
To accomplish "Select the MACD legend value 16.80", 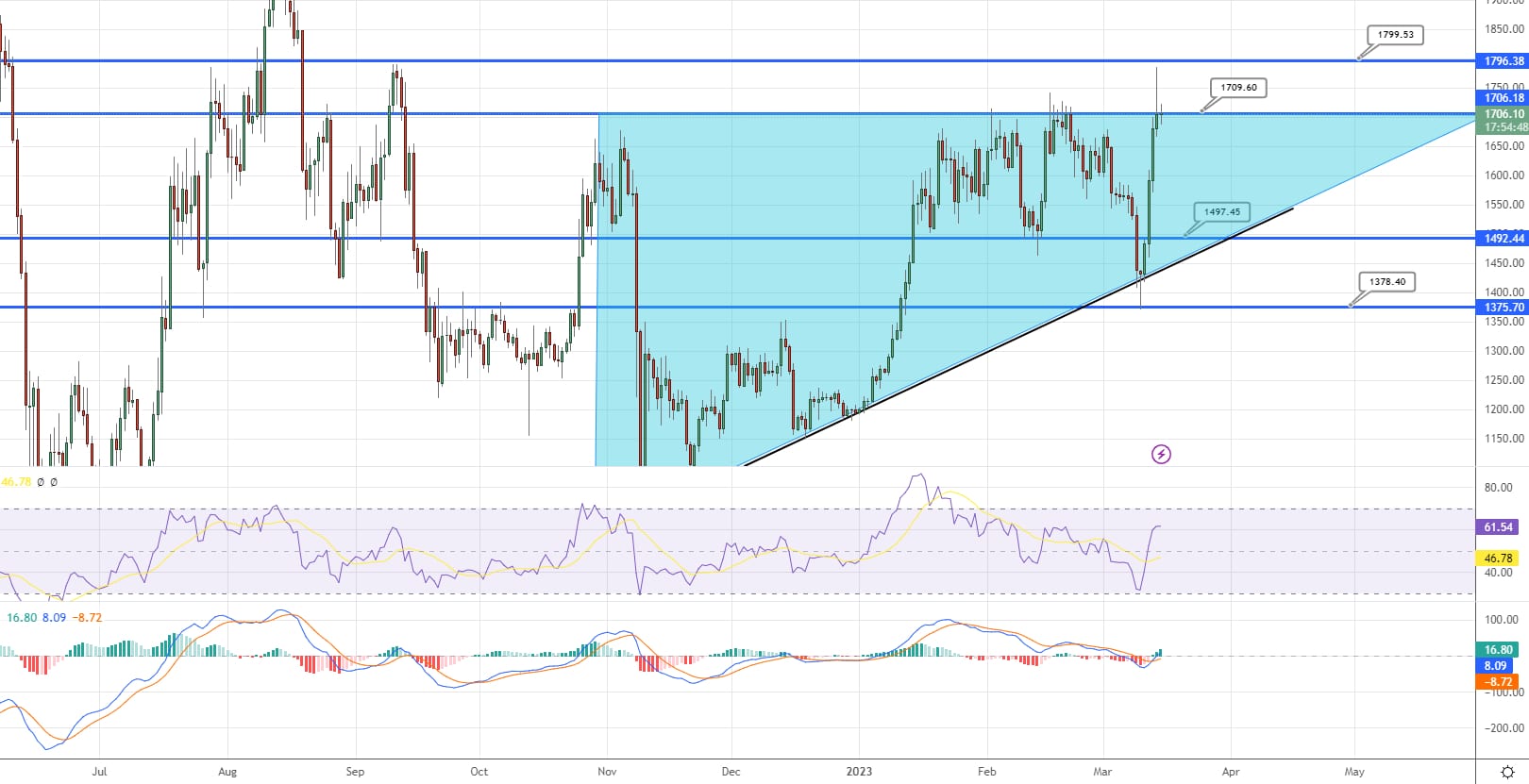I will [22, 618].
